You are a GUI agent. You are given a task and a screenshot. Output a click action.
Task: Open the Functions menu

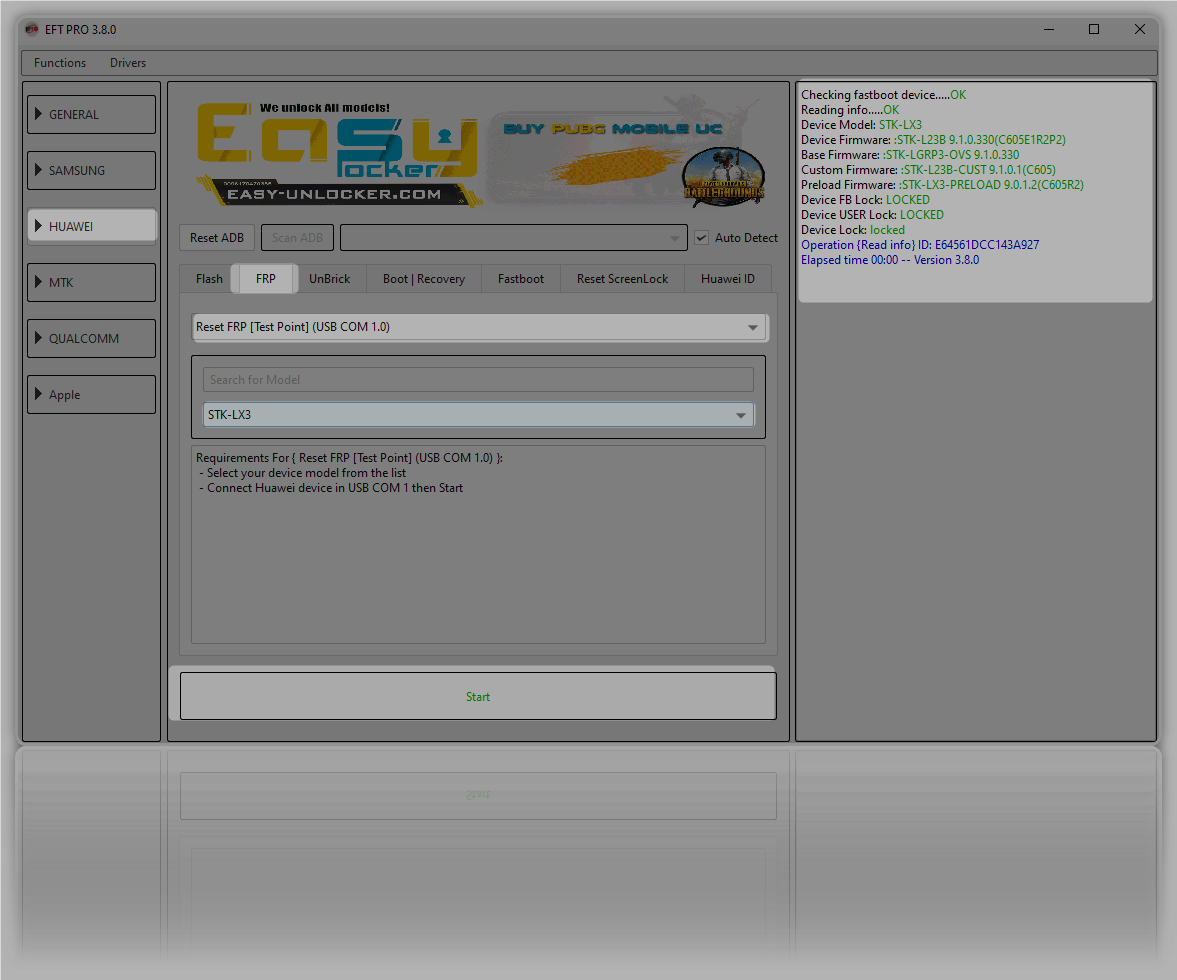(60, 63)
